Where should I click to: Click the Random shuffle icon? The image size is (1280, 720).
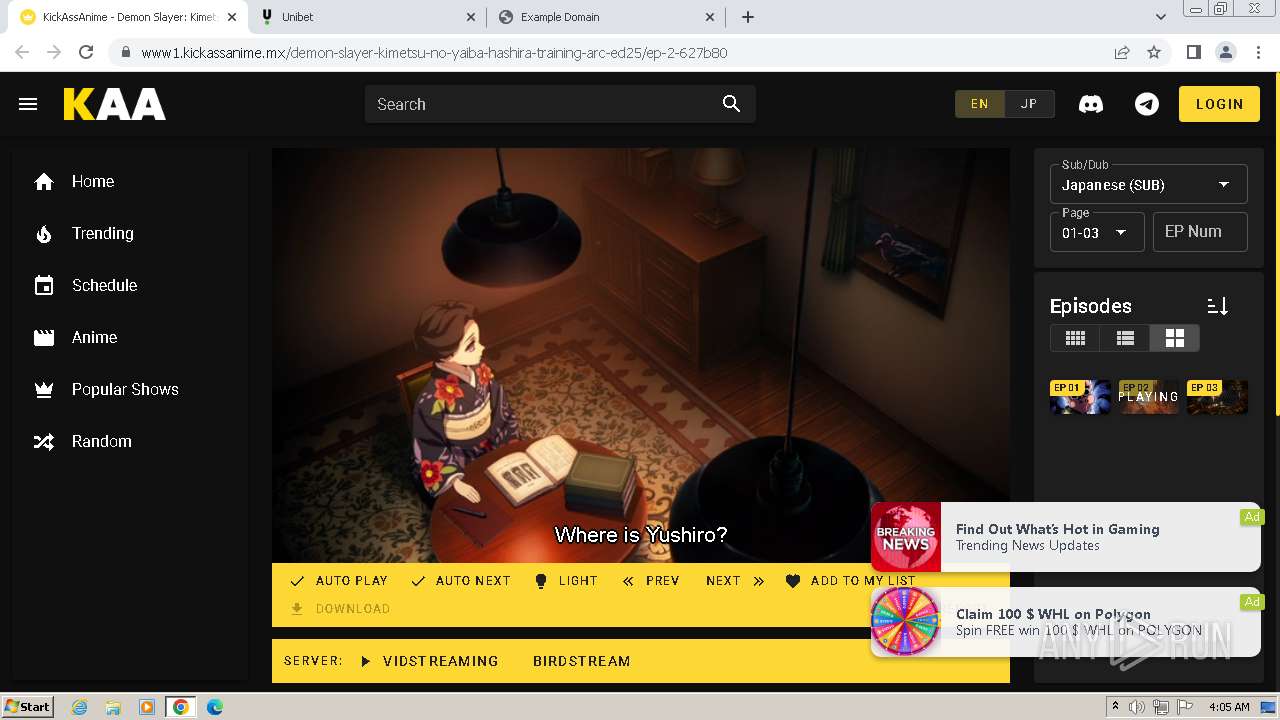(x=44, y=442)
